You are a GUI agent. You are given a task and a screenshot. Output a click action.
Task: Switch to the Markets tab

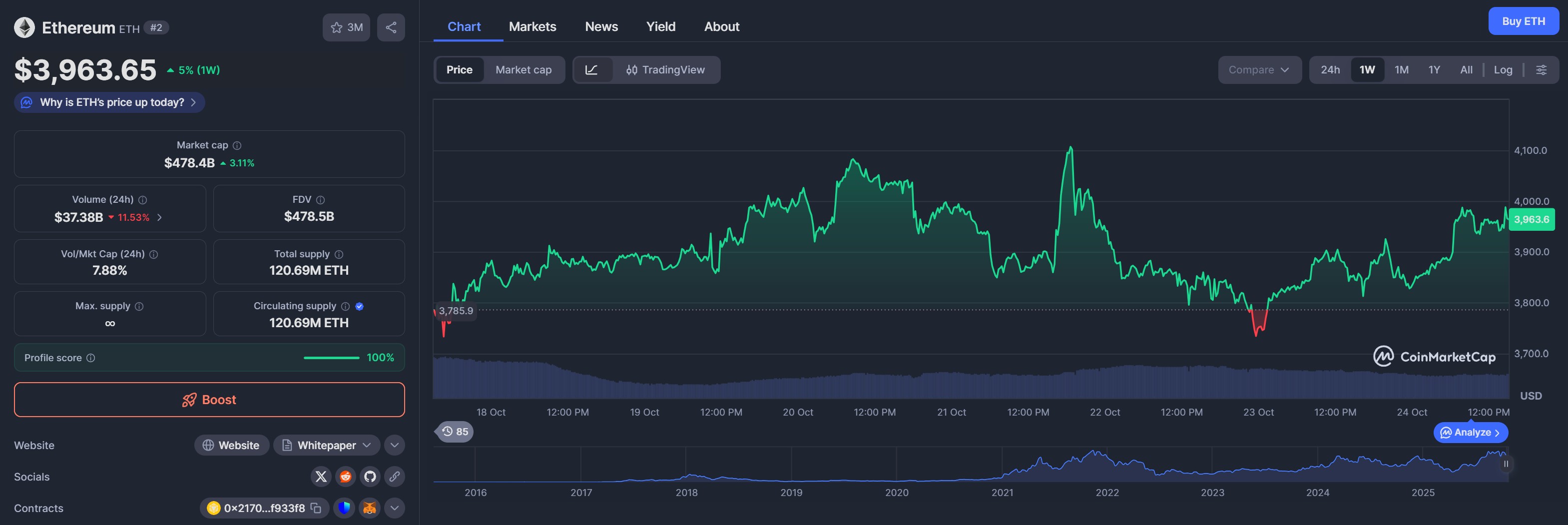532,27
